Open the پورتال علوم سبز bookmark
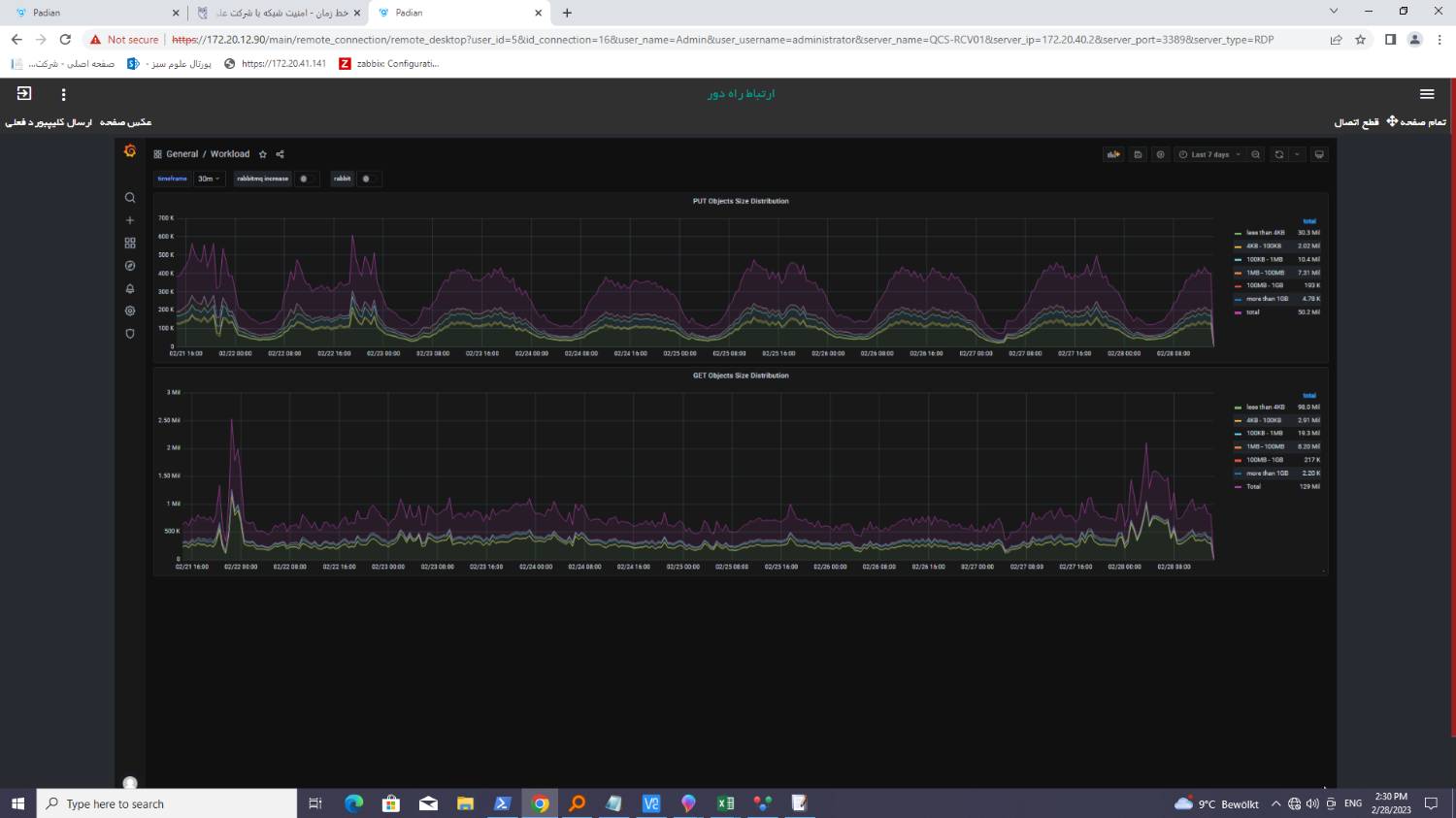This screenshot has height=818, width=1456. (170, 64)
